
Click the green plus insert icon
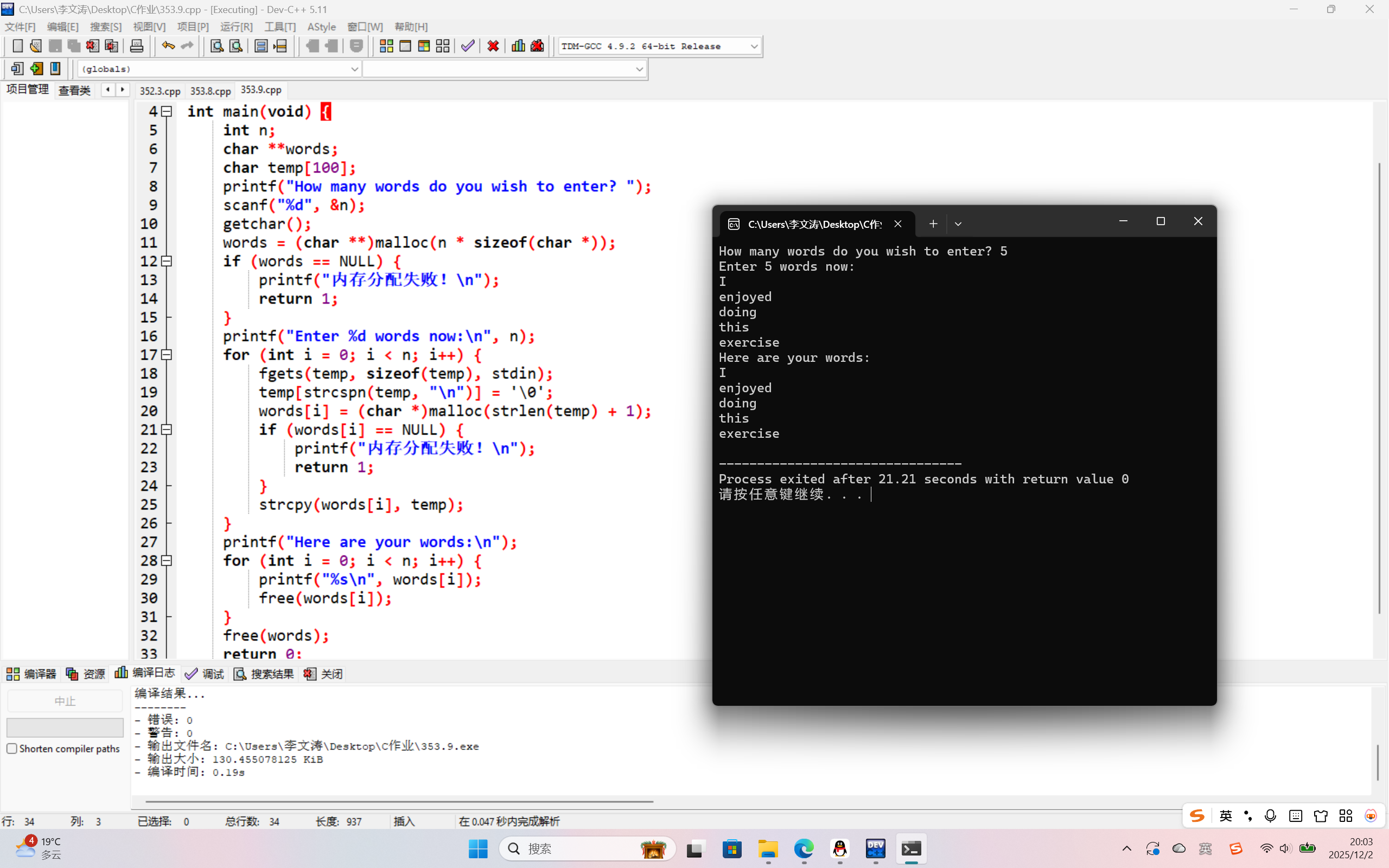coord(36,69)
